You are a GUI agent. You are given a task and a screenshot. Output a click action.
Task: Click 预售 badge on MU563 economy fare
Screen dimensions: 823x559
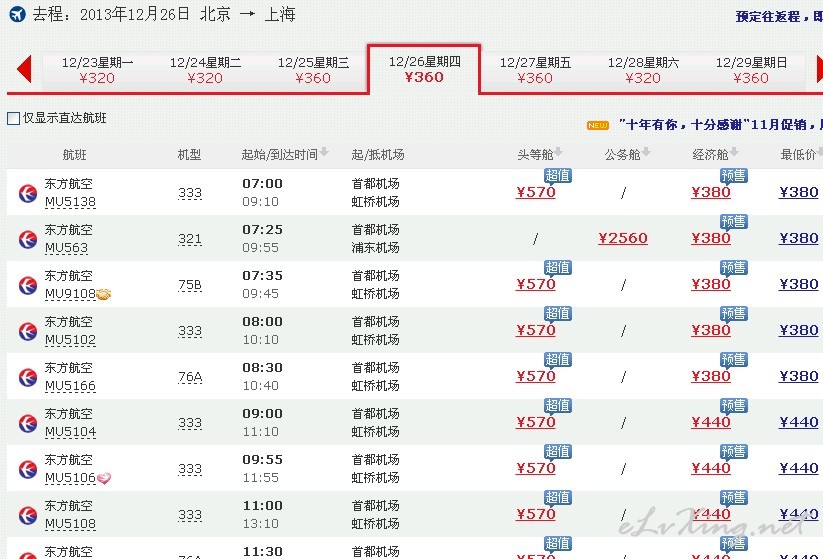[x=734, y=222]
